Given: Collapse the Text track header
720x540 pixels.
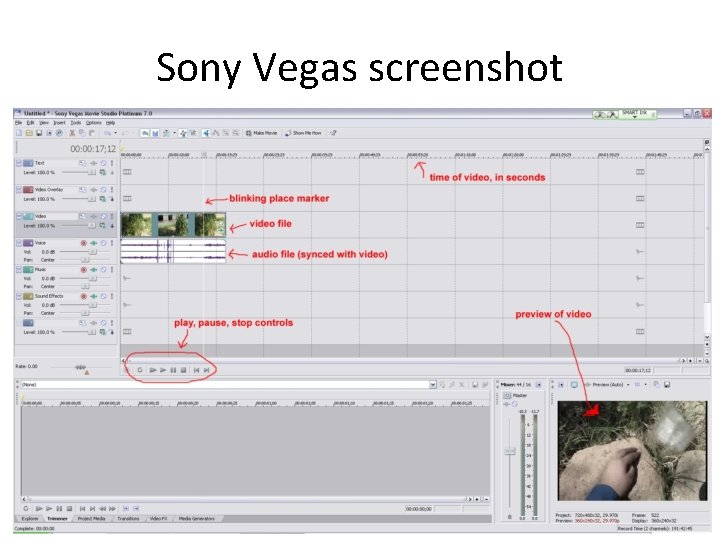Looking at the screenshot, I should point(19,163).
